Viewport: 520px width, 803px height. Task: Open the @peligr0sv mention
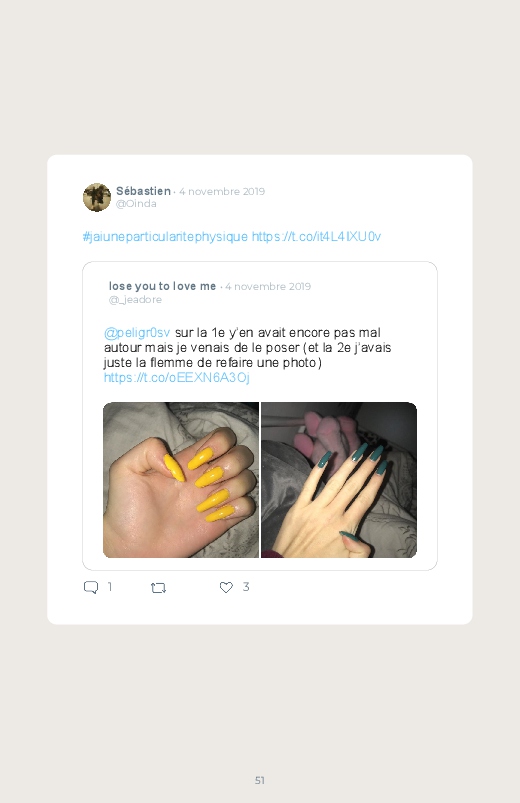[x=137, y=333]
